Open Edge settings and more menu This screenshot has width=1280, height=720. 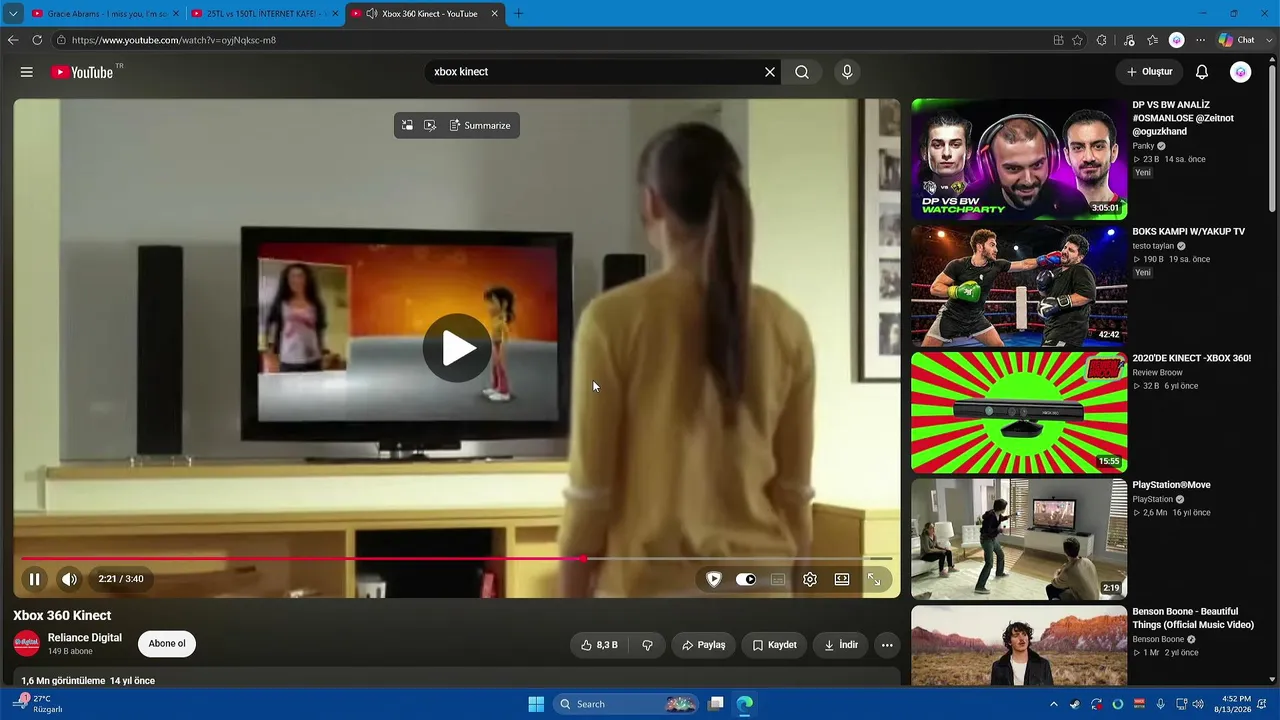tap(1200, 40)
